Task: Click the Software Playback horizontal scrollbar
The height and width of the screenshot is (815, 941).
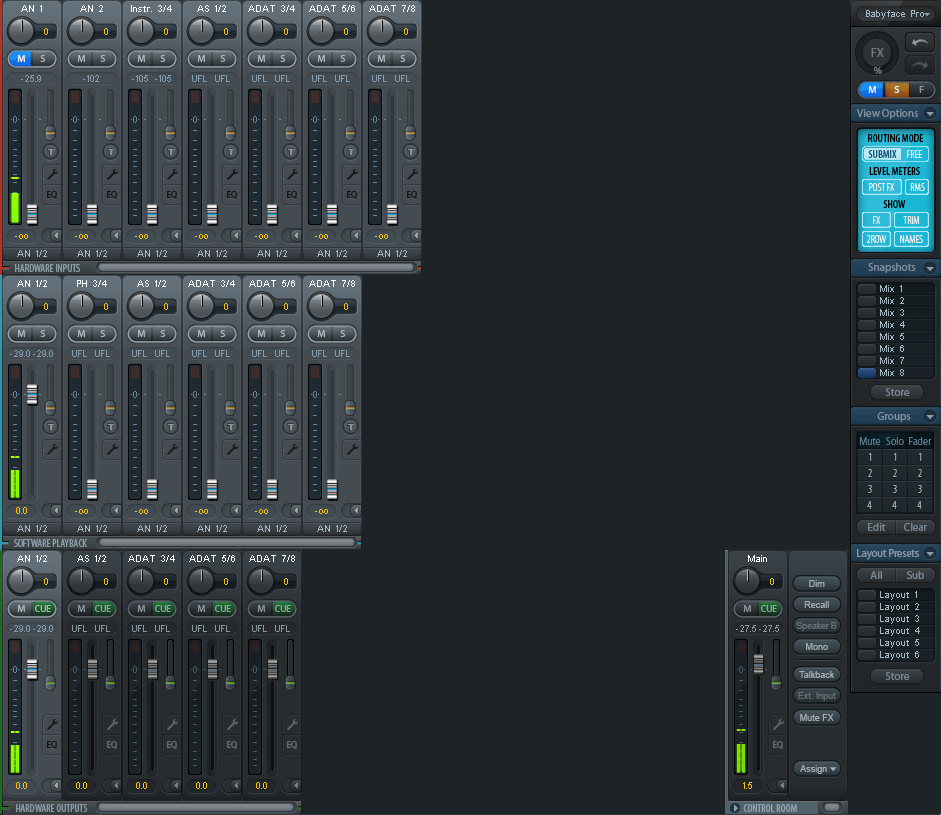Action: point(227,543)
